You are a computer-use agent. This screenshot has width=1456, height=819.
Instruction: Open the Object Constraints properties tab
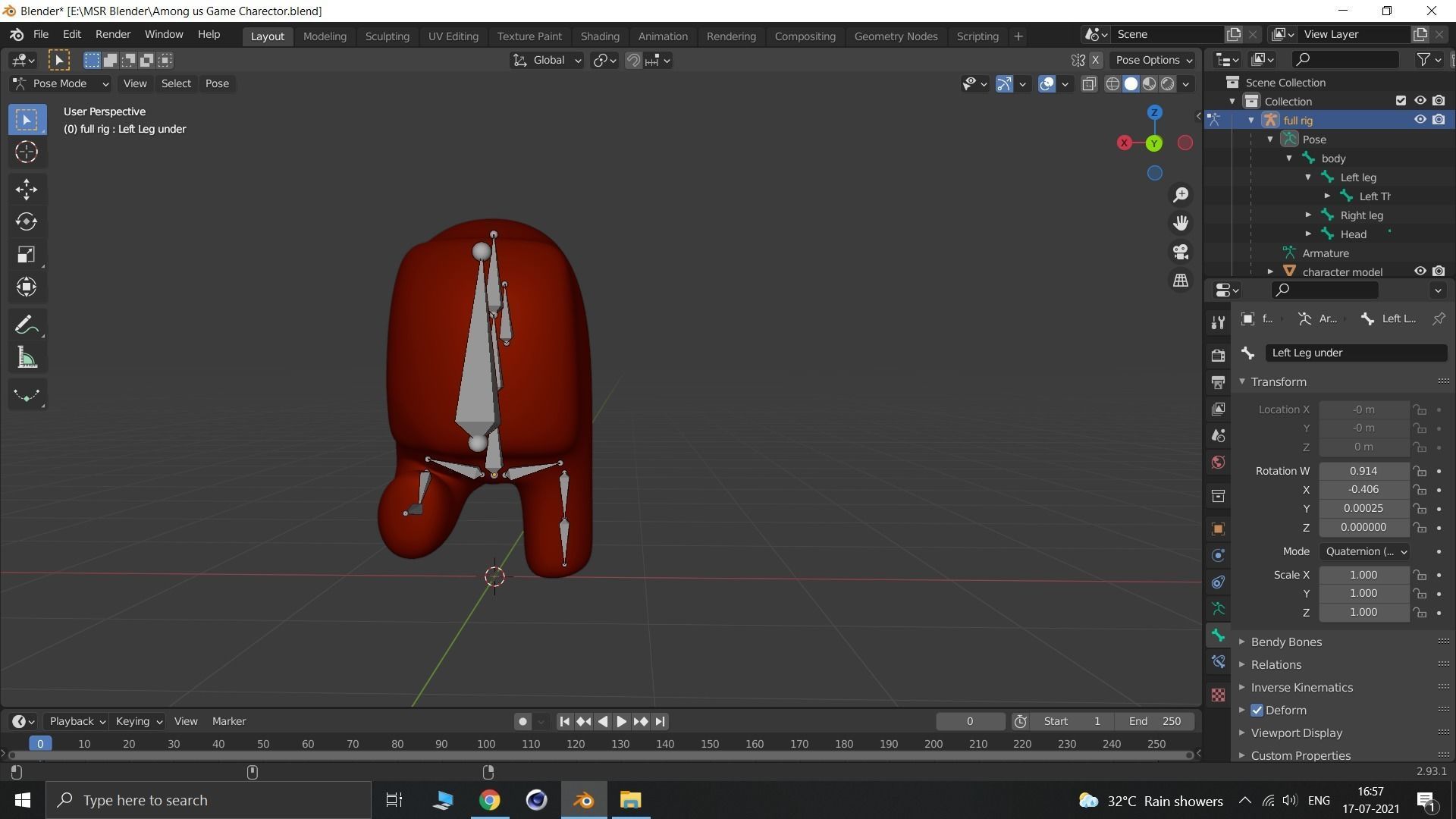point(1218,582)
